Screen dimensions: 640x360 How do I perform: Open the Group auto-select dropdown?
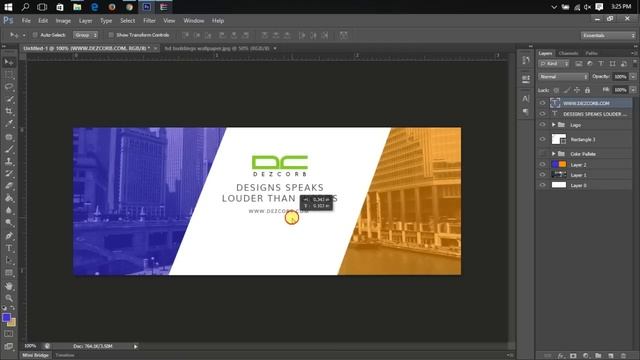click(86, 35)
